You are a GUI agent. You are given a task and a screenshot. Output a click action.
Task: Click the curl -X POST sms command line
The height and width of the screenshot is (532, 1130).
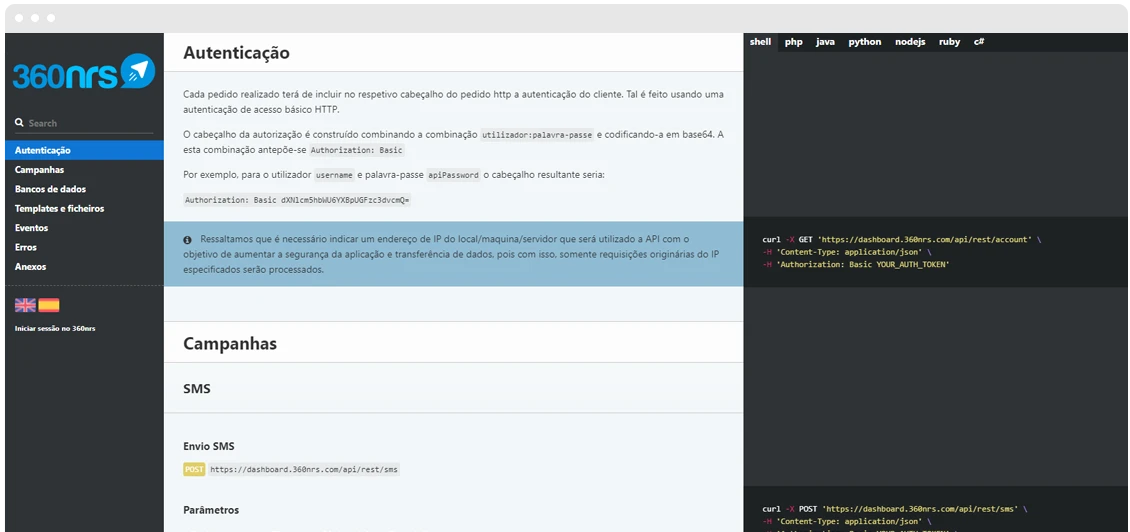tap(894, 508)
